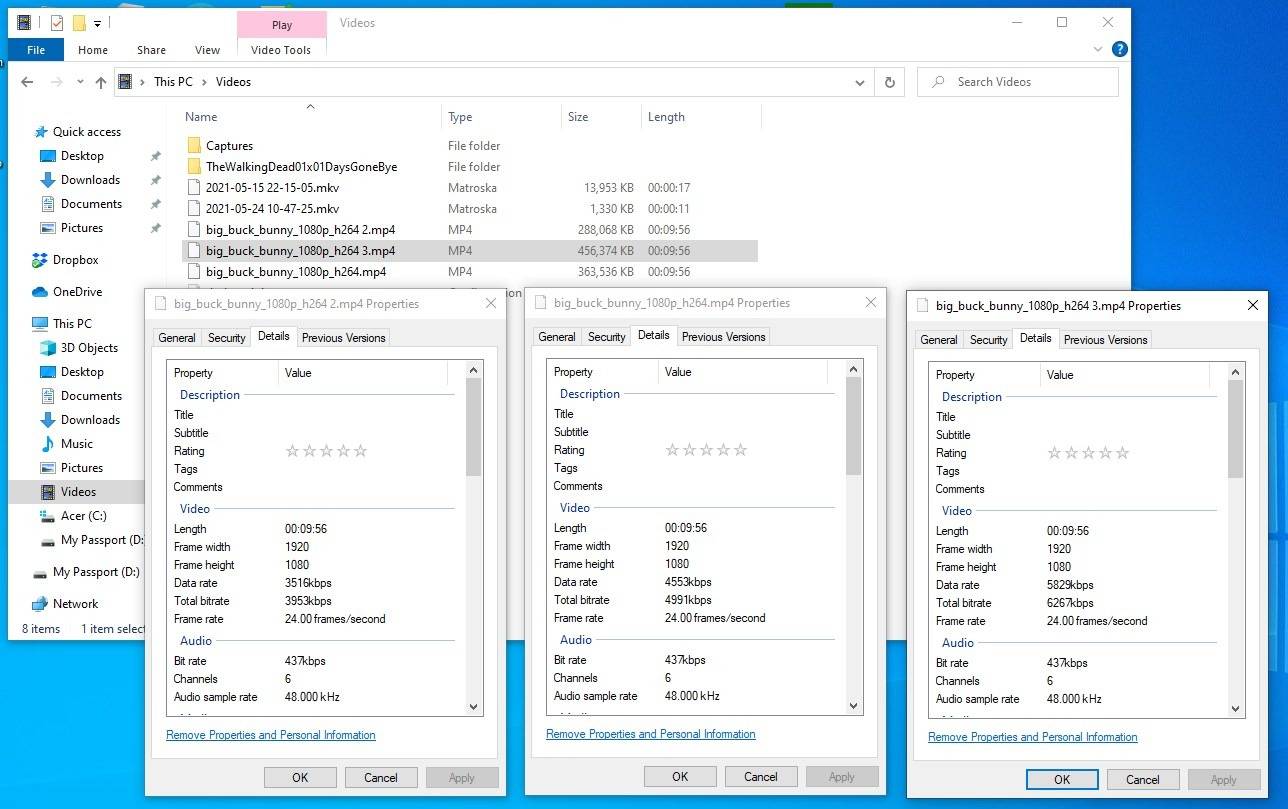Open Security tab in 'h264.mp4' Properties
The width and height of the screenshot is (1288, 809).
607,337
